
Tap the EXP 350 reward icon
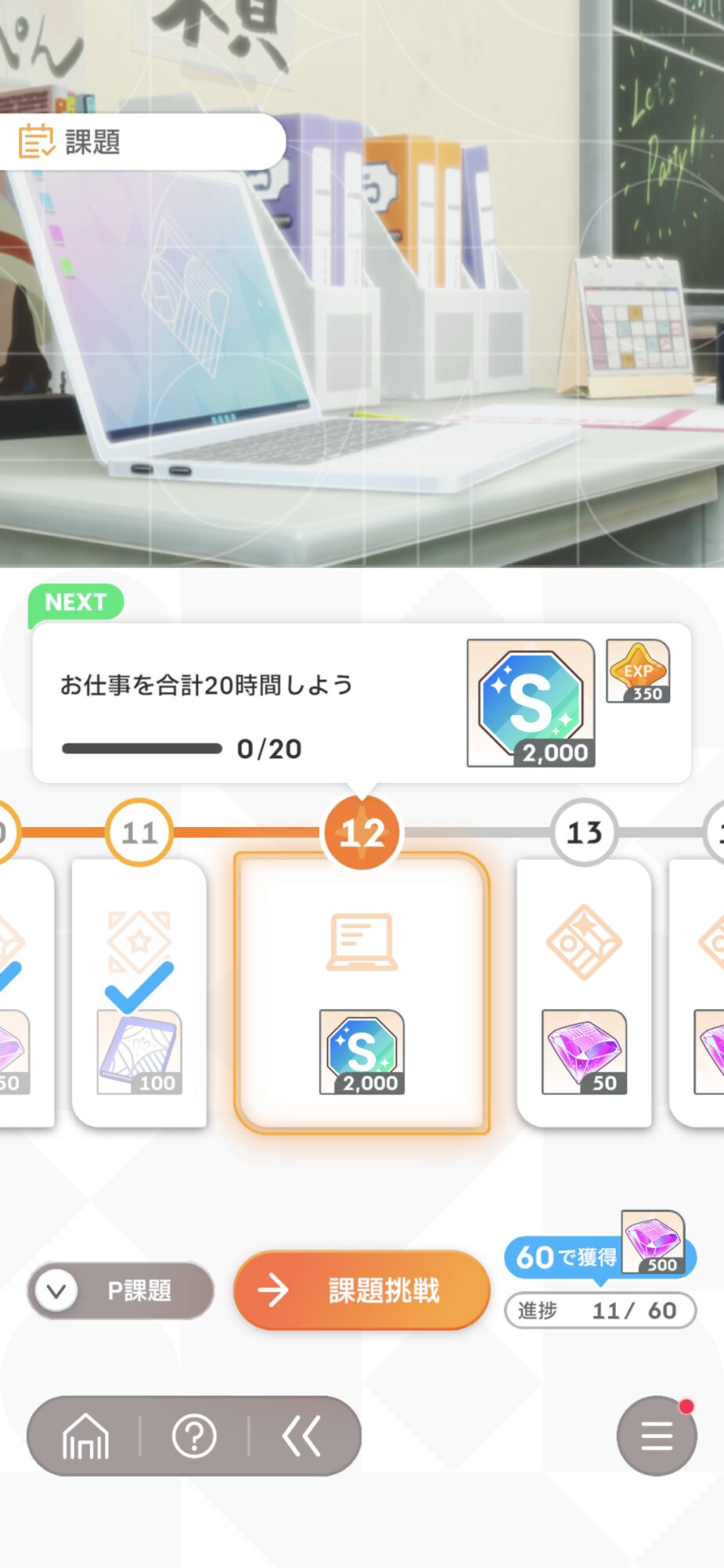[638, 671]
